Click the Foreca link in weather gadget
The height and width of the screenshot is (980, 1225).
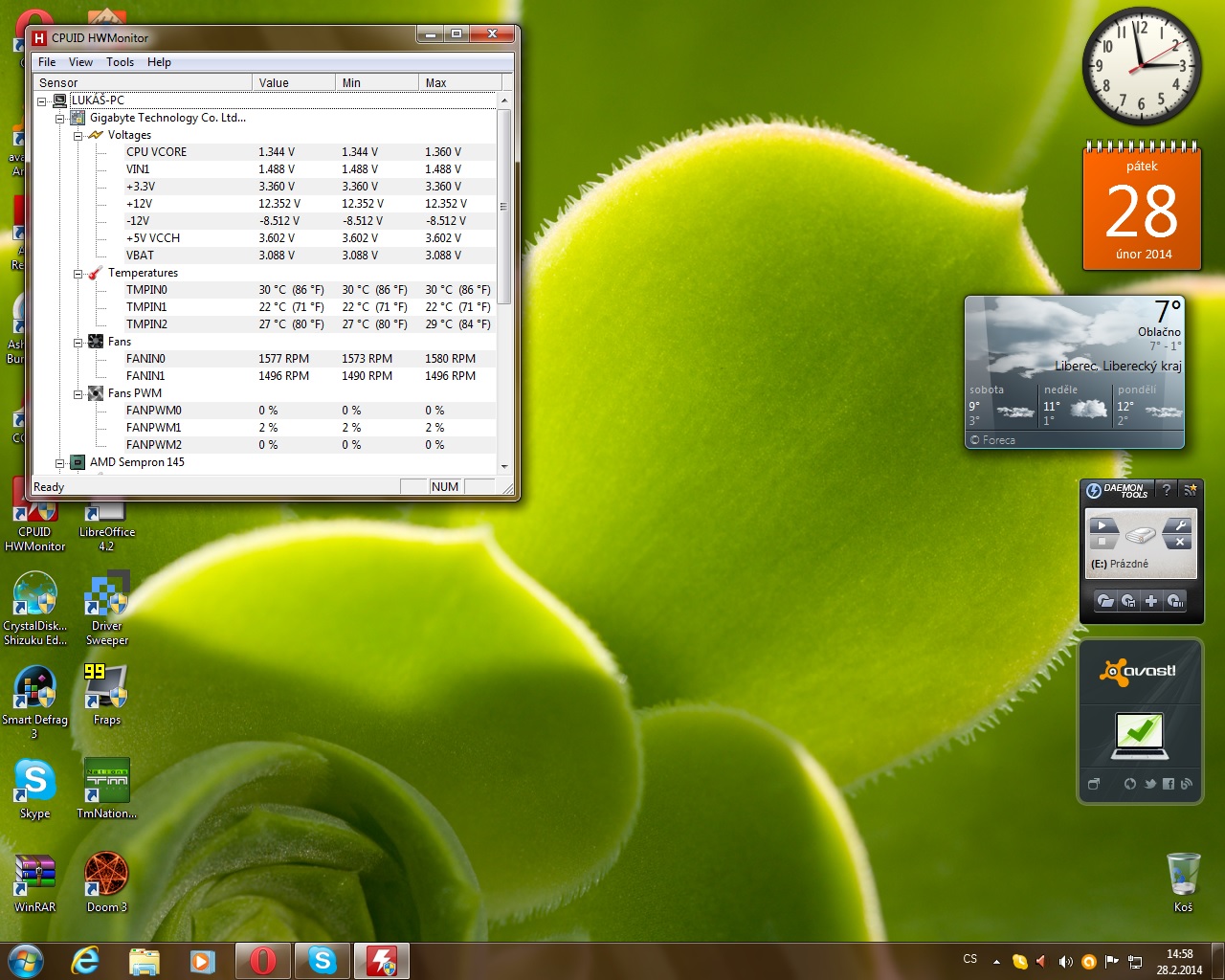pos(992,440)
